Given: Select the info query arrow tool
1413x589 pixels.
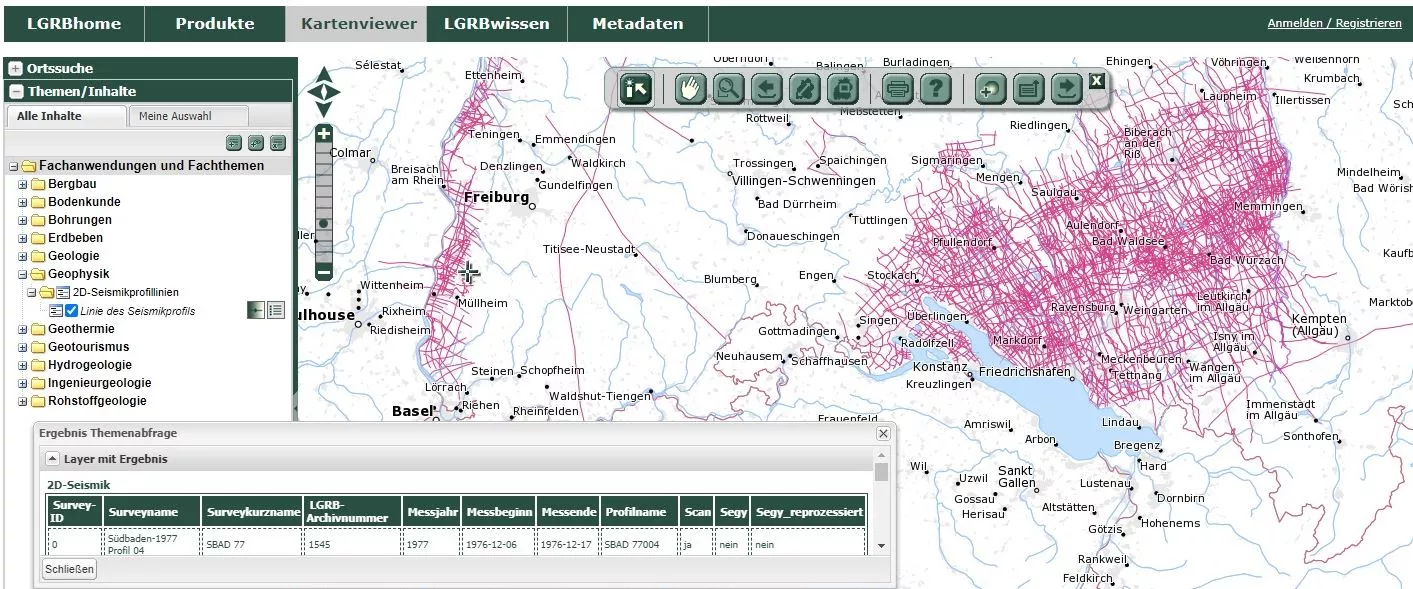Looking at the screenshot, I should [x=636, y=89].
